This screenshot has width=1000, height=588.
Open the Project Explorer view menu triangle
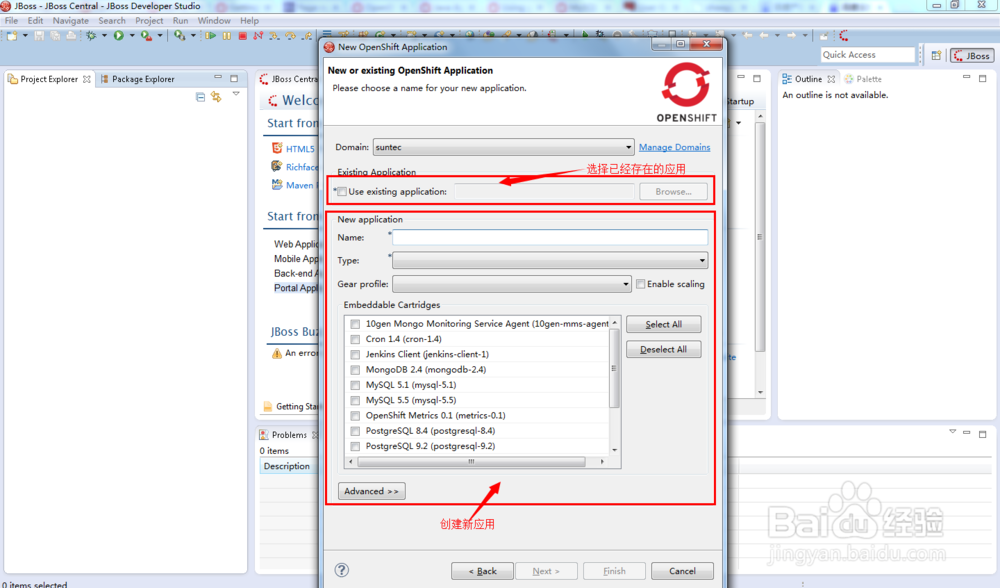click(236, 94)
